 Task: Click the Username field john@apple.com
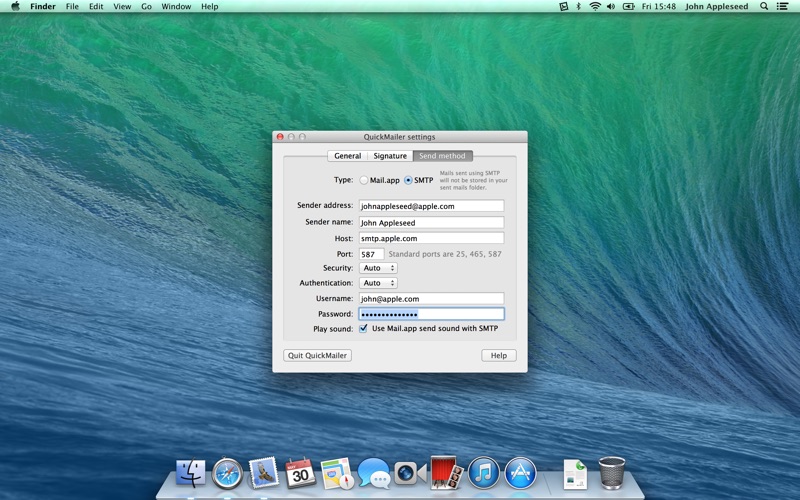432,298
